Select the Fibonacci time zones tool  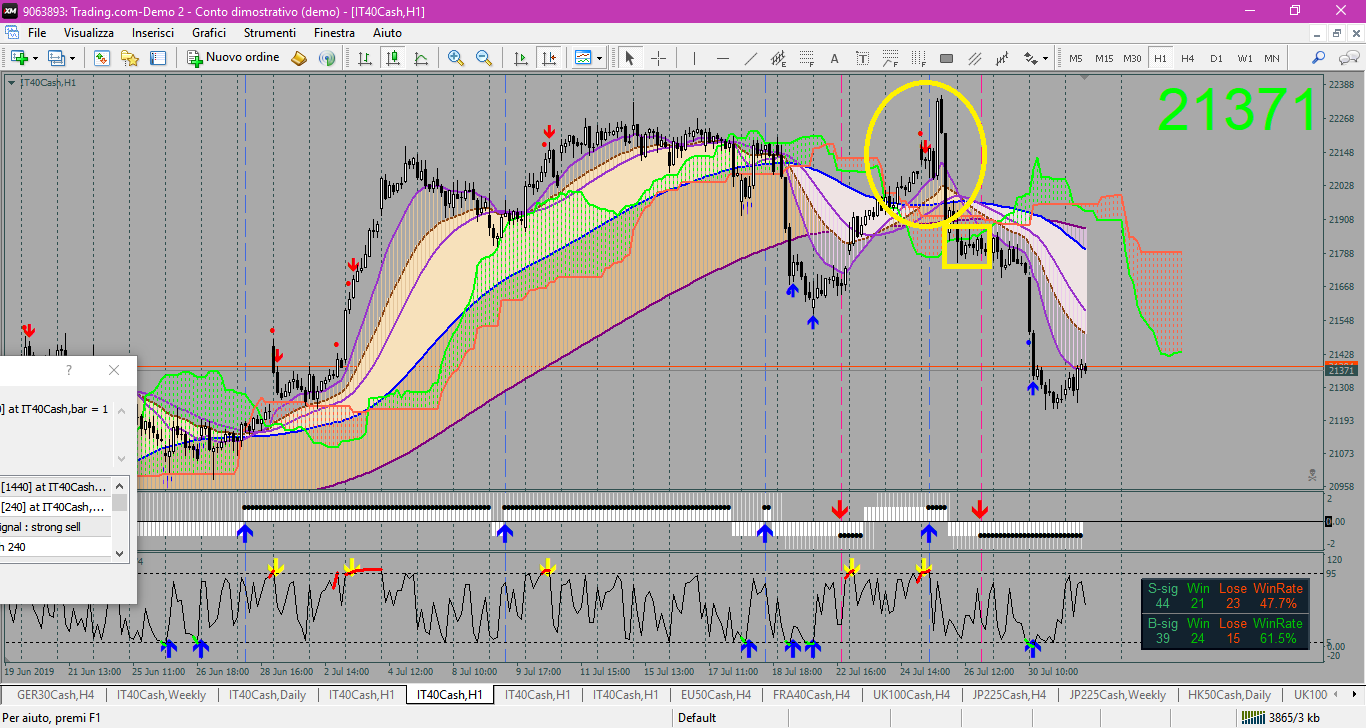(x=919, y=58)
